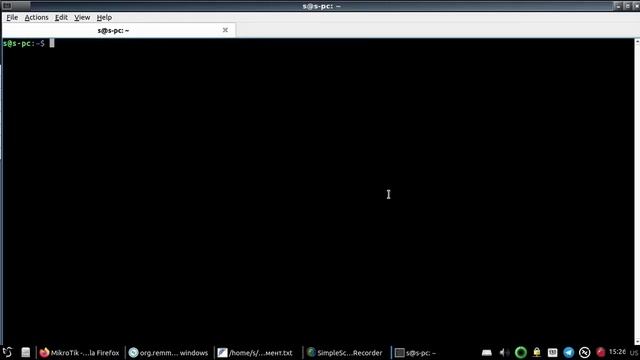This screenshot has height=360, width=640.
Task: Open the volume speaker tray icon
Action: [x=504, y=353]
